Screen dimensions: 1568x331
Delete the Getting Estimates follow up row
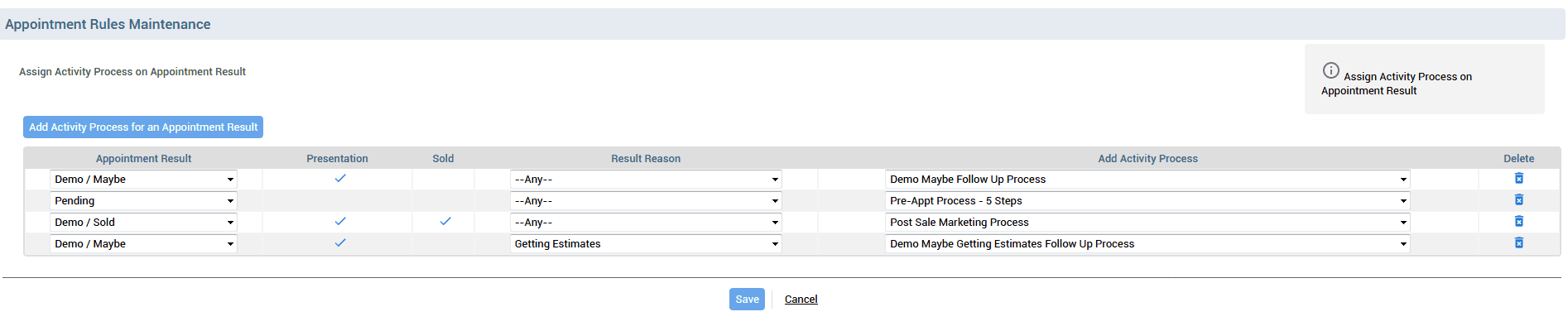click(x=1518, y=243)
